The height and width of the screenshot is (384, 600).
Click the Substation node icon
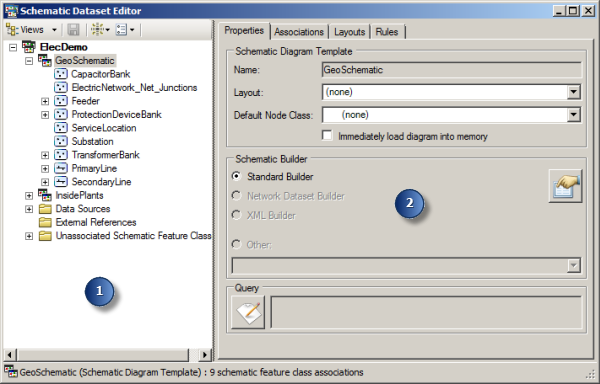tap(60, 141)
